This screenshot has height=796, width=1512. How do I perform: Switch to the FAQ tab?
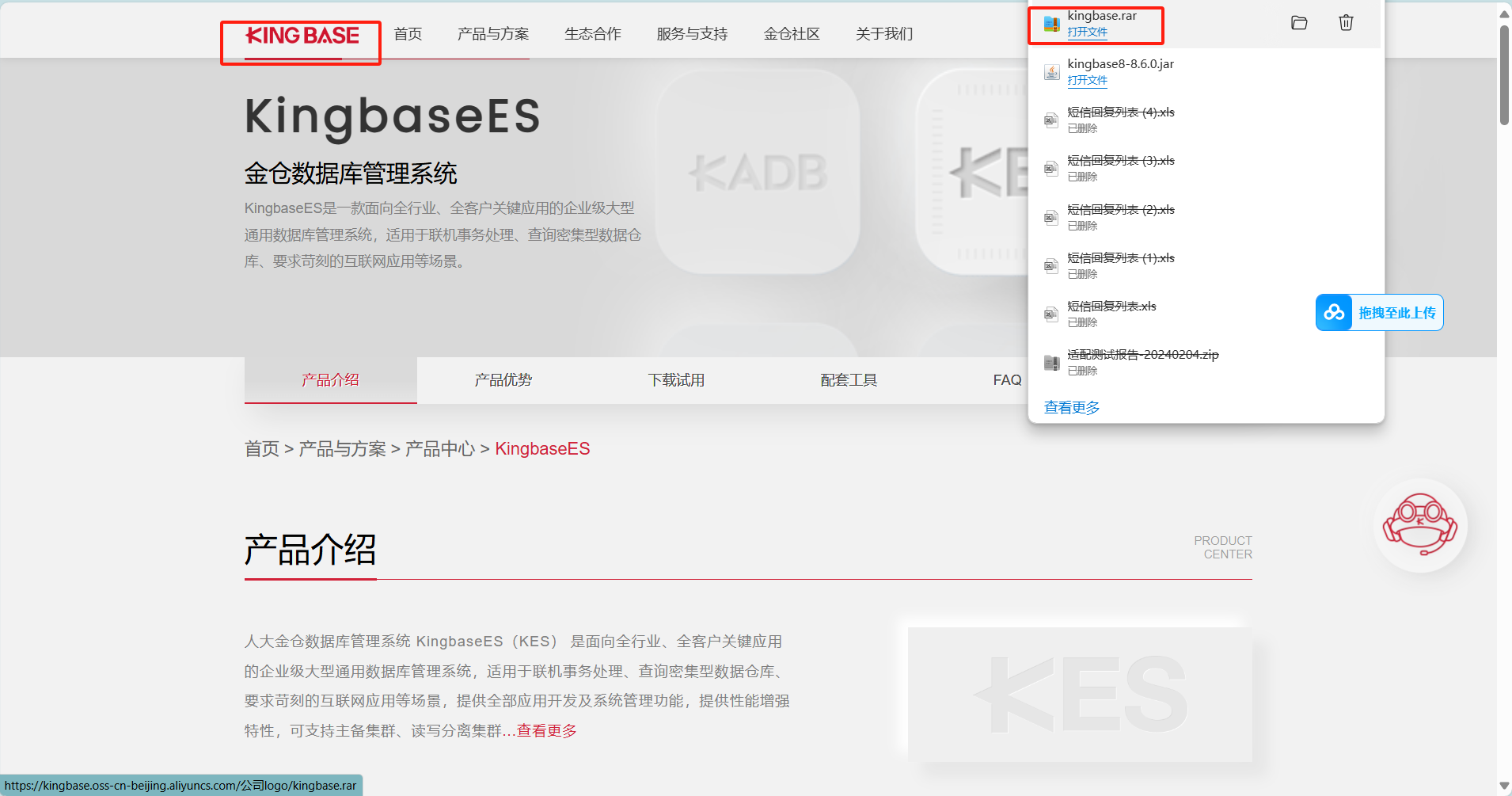(1007, 380)
